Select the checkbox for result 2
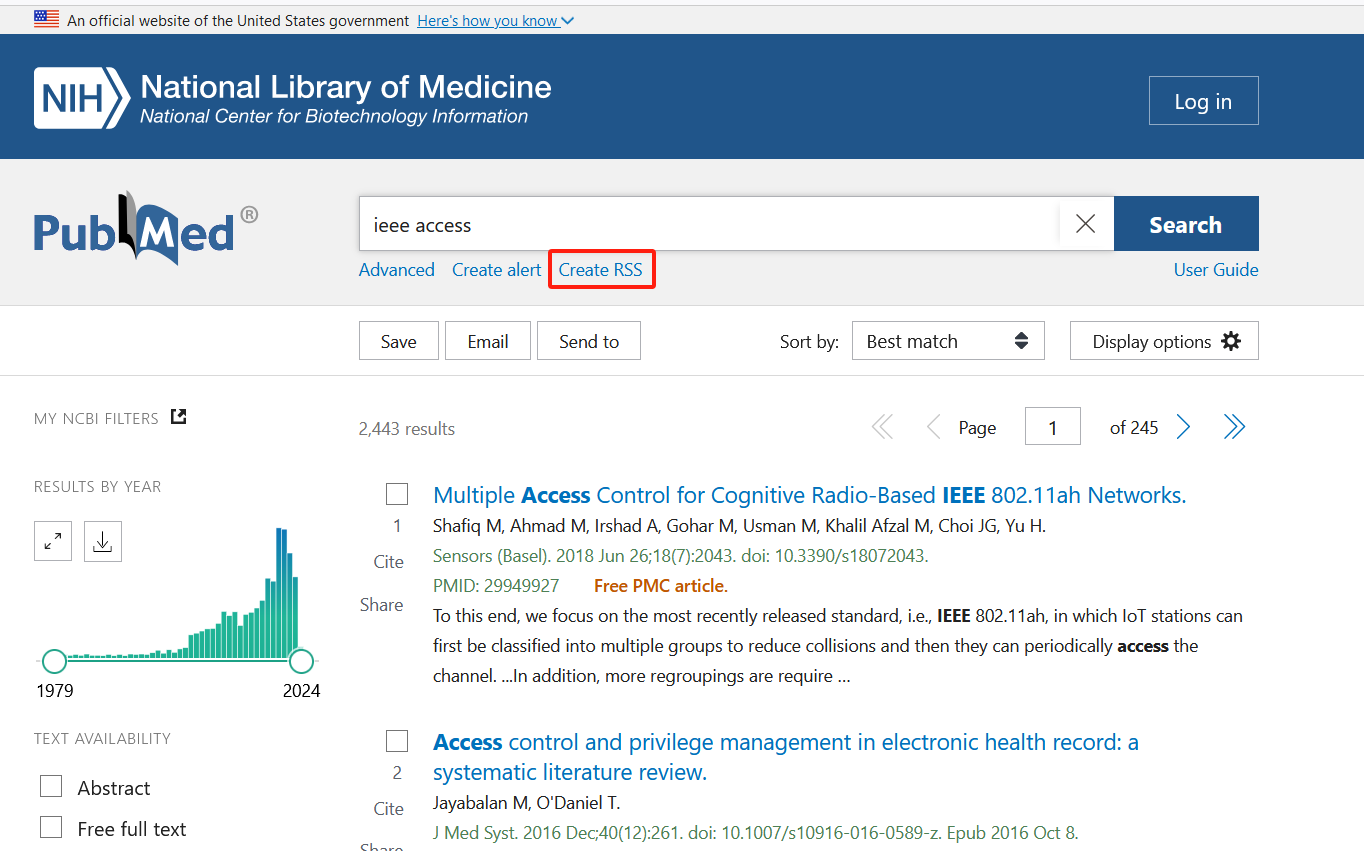1364x851 pixels. click(x=397, y=741)
